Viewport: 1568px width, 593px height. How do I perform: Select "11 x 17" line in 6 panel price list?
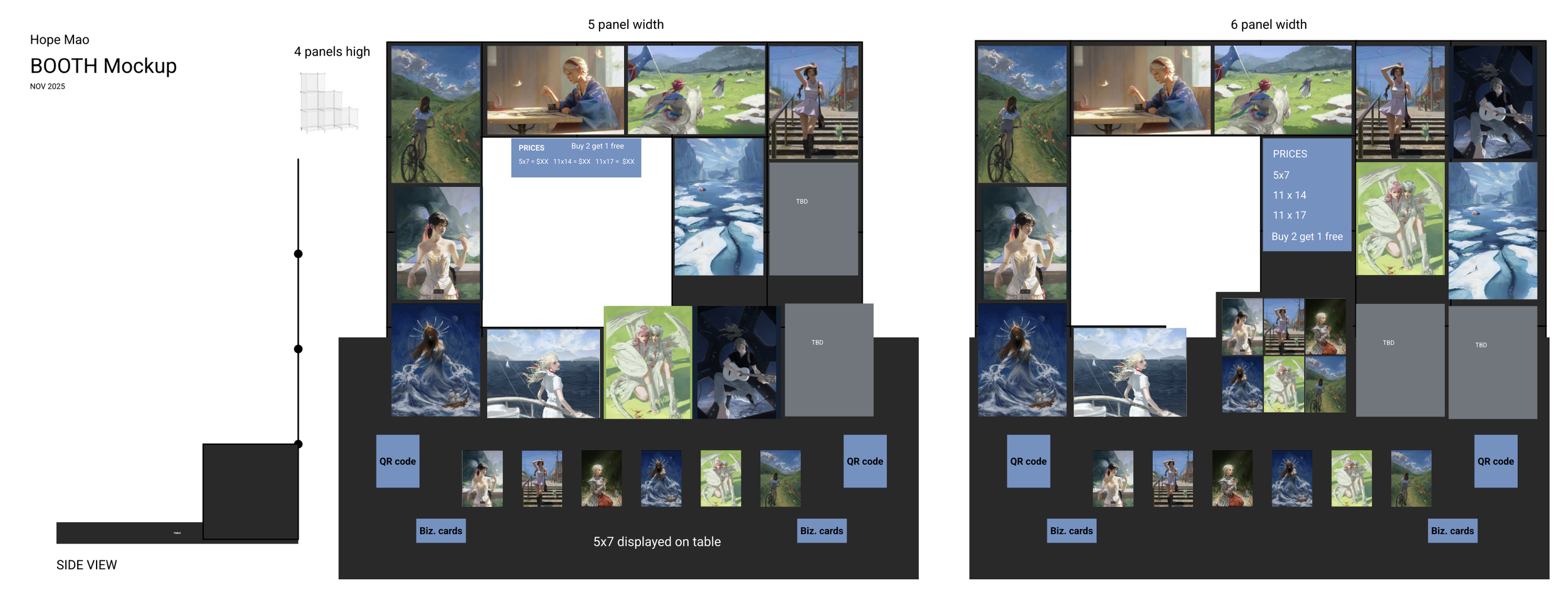(x=1290, y=215)
